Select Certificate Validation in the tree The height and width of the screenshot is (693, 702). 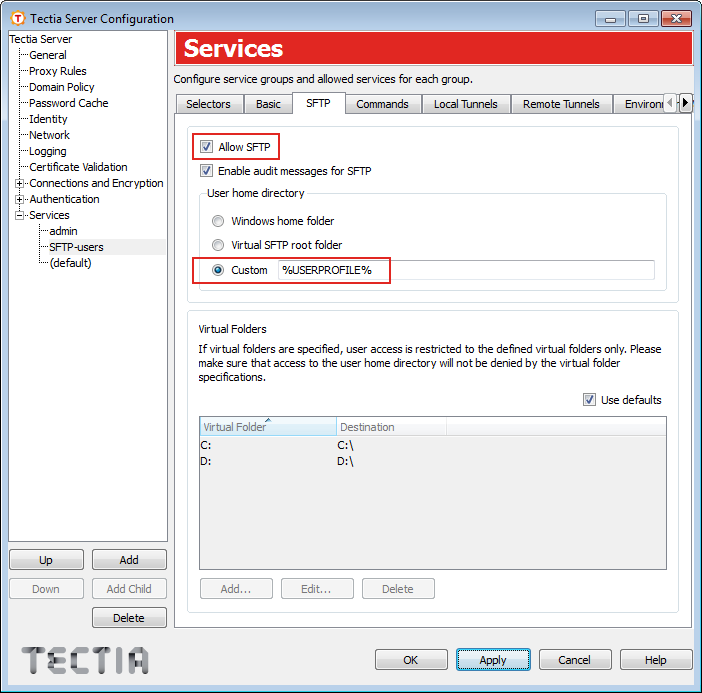pyautogui.click(x=78, y=167)
